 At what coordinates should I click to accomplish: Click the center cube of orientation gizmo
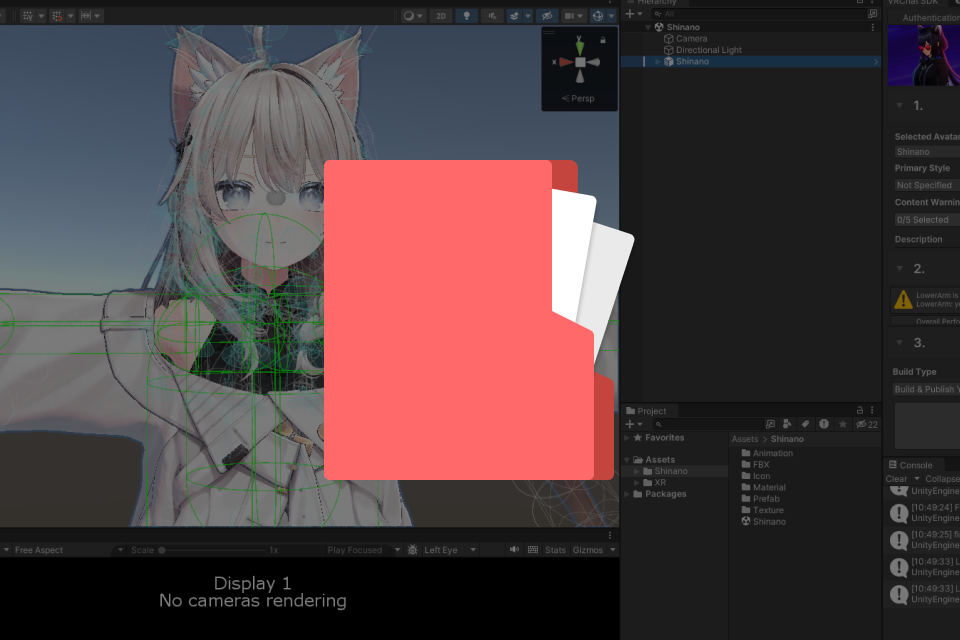pos(580,62)
